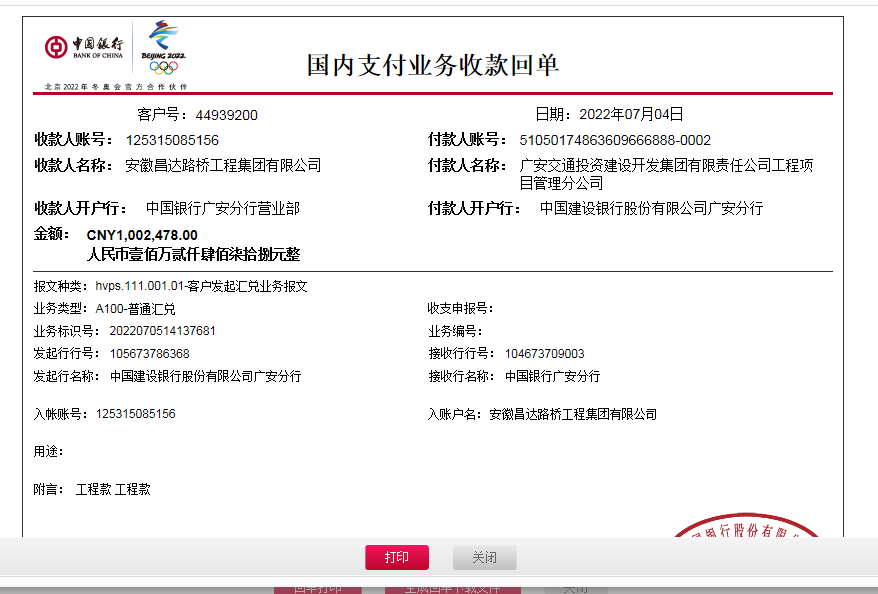
Task: Click the amount in Chinese capital characters
Action: [x=193, y=255]
